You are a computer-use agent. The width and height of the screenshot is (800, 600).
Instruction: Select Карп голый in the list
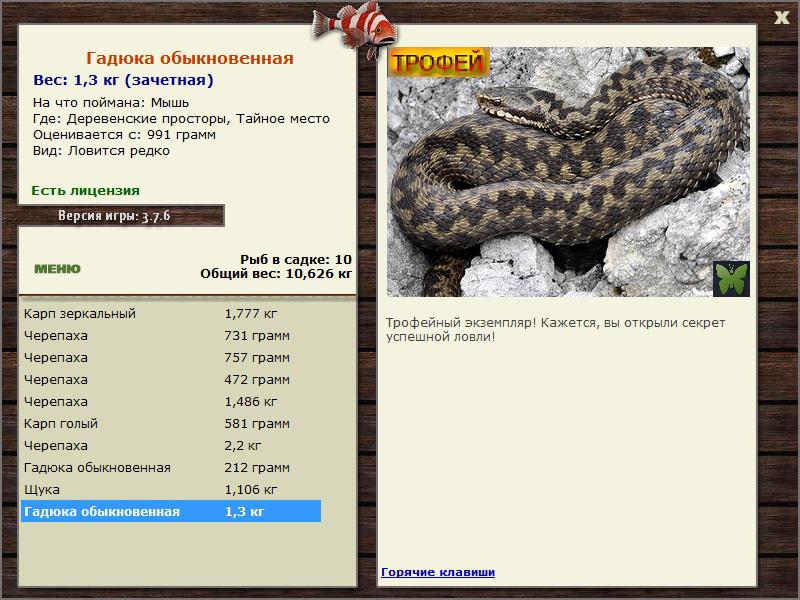(x=171, y=423)
